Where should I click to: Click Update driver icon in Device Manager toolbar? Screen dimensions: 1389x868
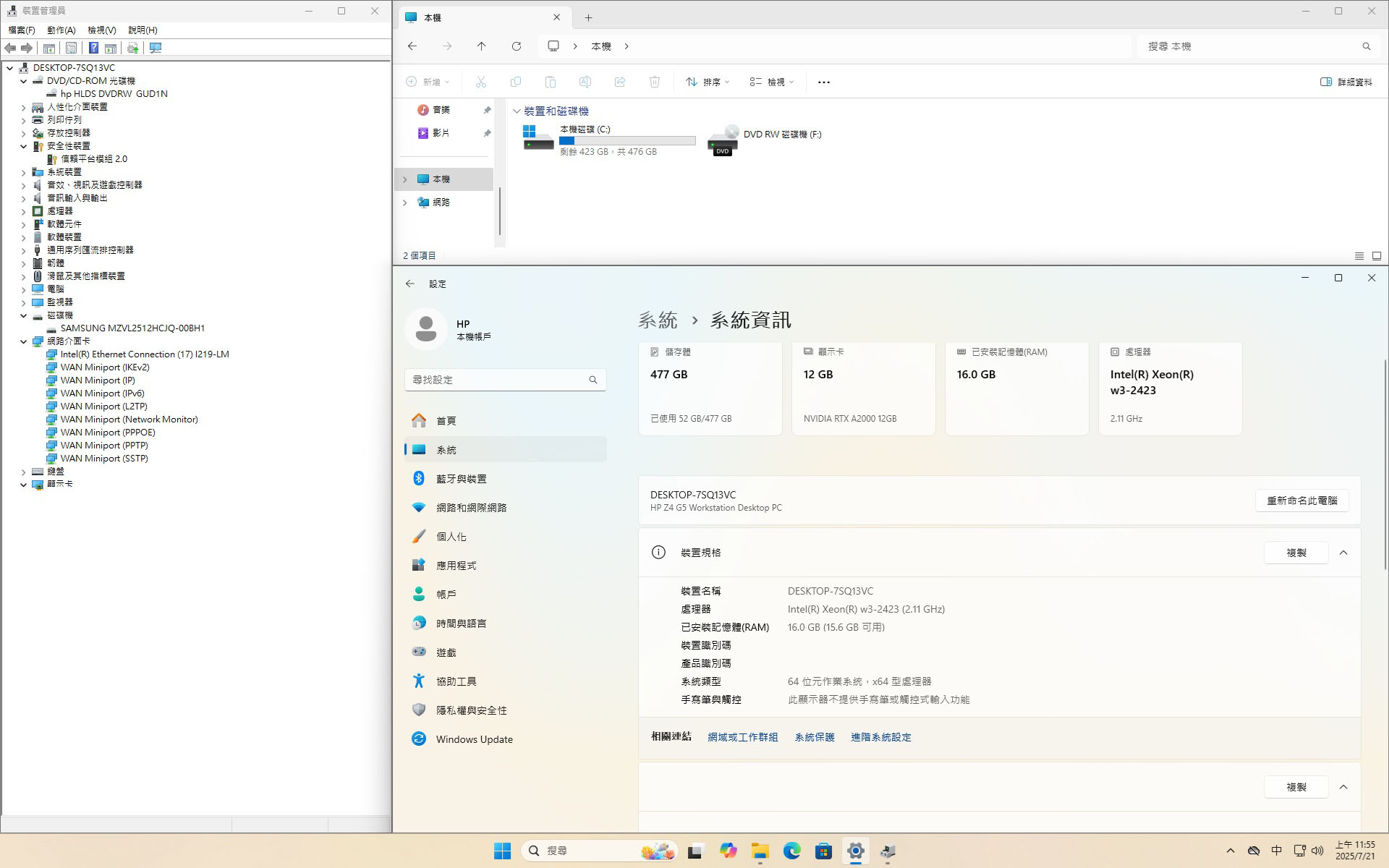pyautogui.click(x=132, y=48)
